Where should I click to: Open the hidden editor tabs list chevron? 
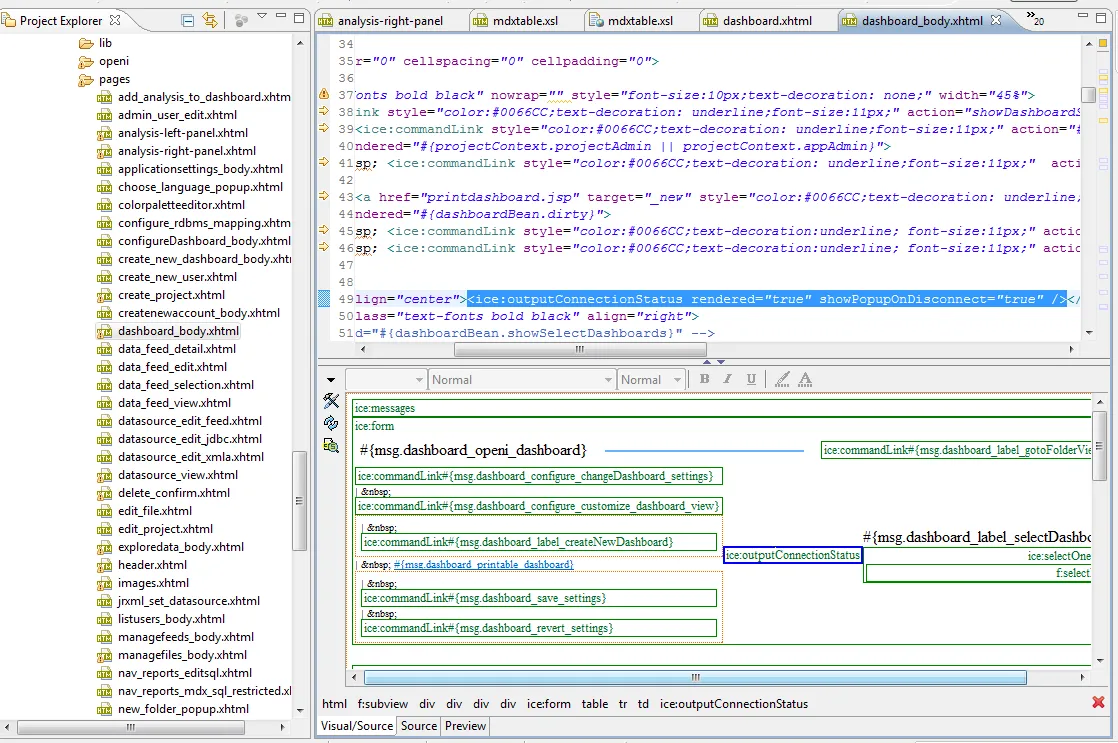[x=1034, y=18]
